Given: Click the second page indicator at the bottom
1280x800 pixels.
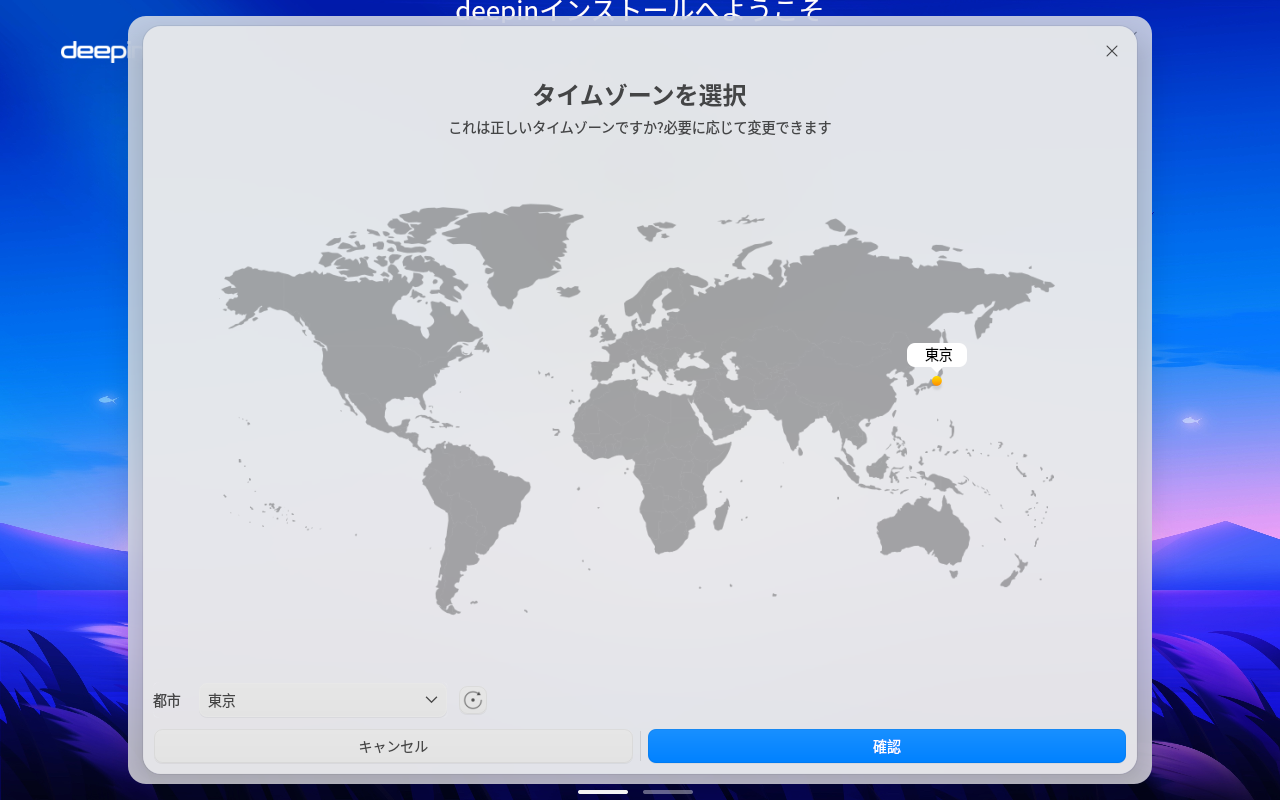Looking at the screenshot, I should click(668, 792).
